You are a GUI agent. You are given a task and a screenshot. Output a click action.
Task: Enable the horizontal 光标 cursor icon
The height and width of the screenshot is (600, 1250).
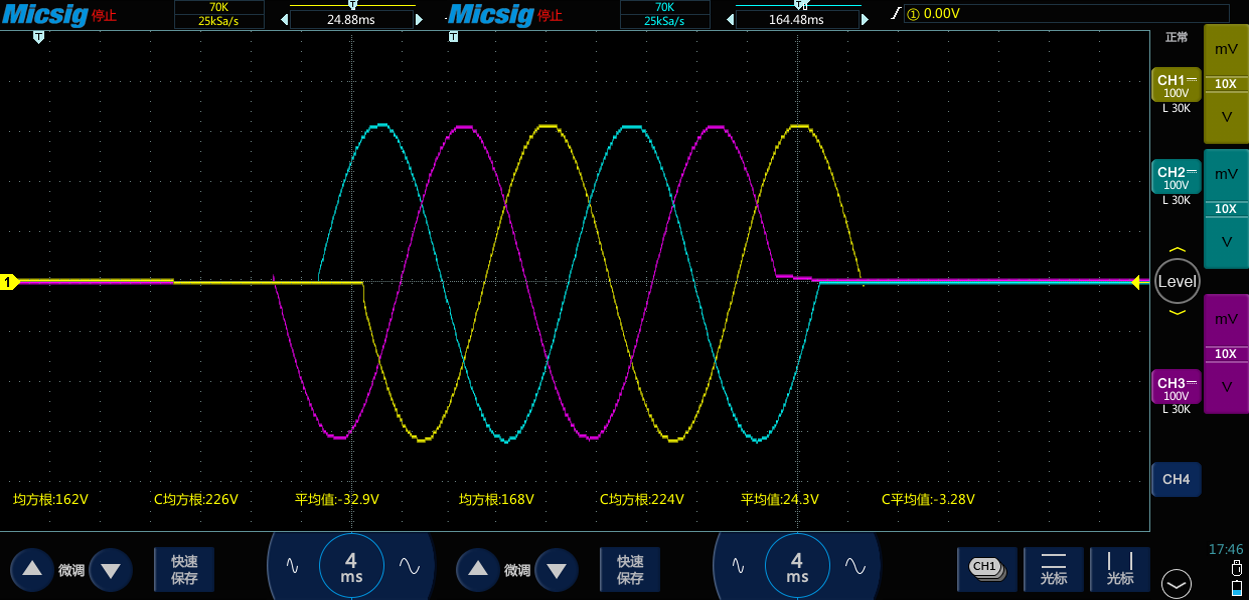(x=1053, y=568)
